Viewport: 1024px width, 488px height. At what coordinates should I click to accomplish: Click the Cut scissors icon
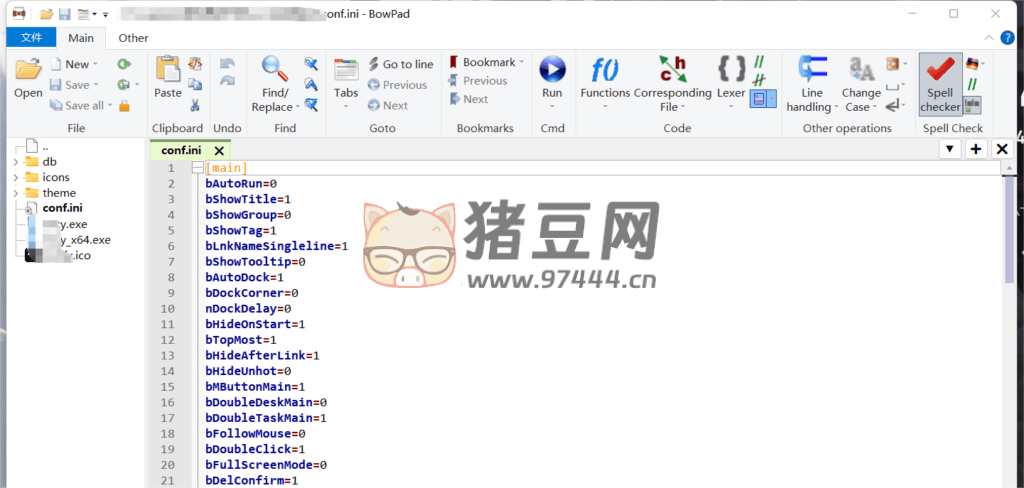(x=195, y=105)
